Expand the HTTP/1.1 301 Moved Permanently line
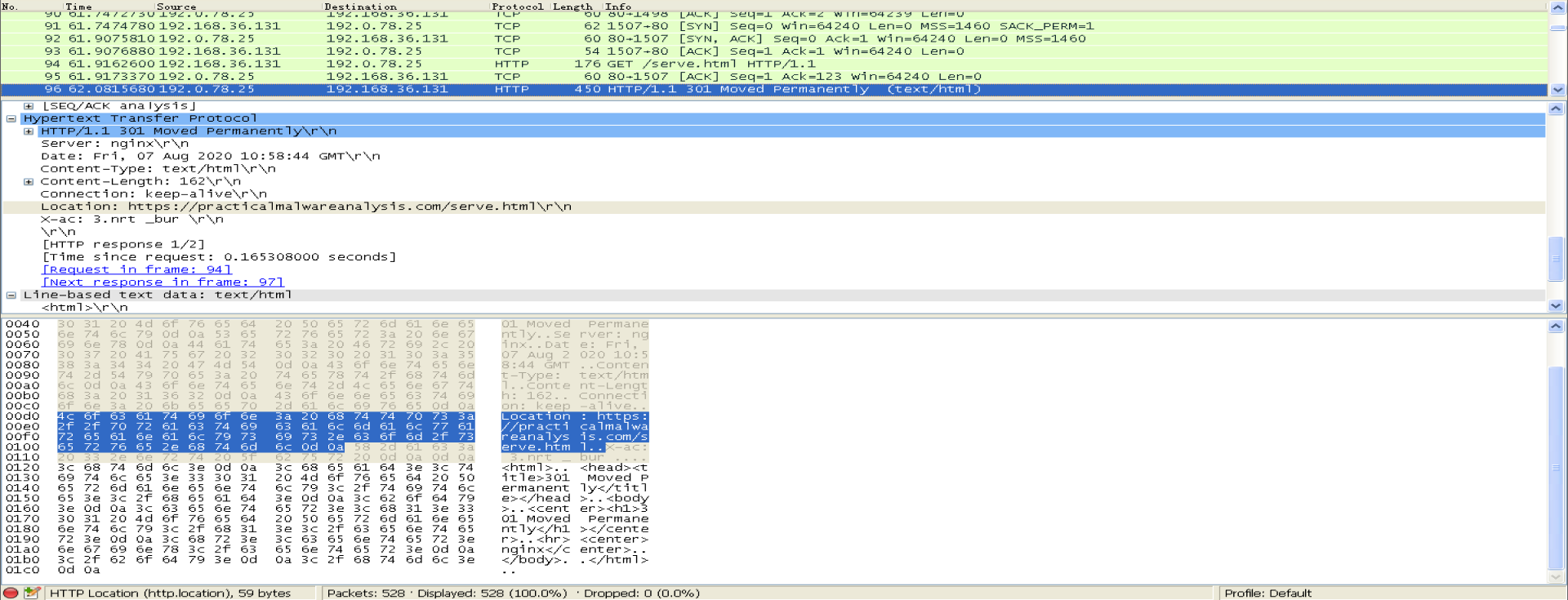 [29, 131]
